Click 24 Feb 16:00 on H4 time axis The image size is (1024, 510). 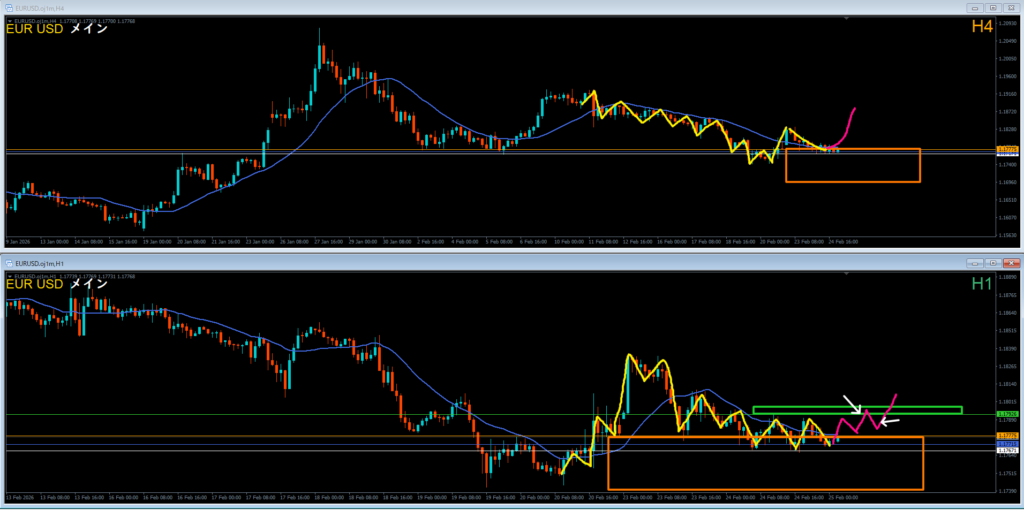(843, 242)
